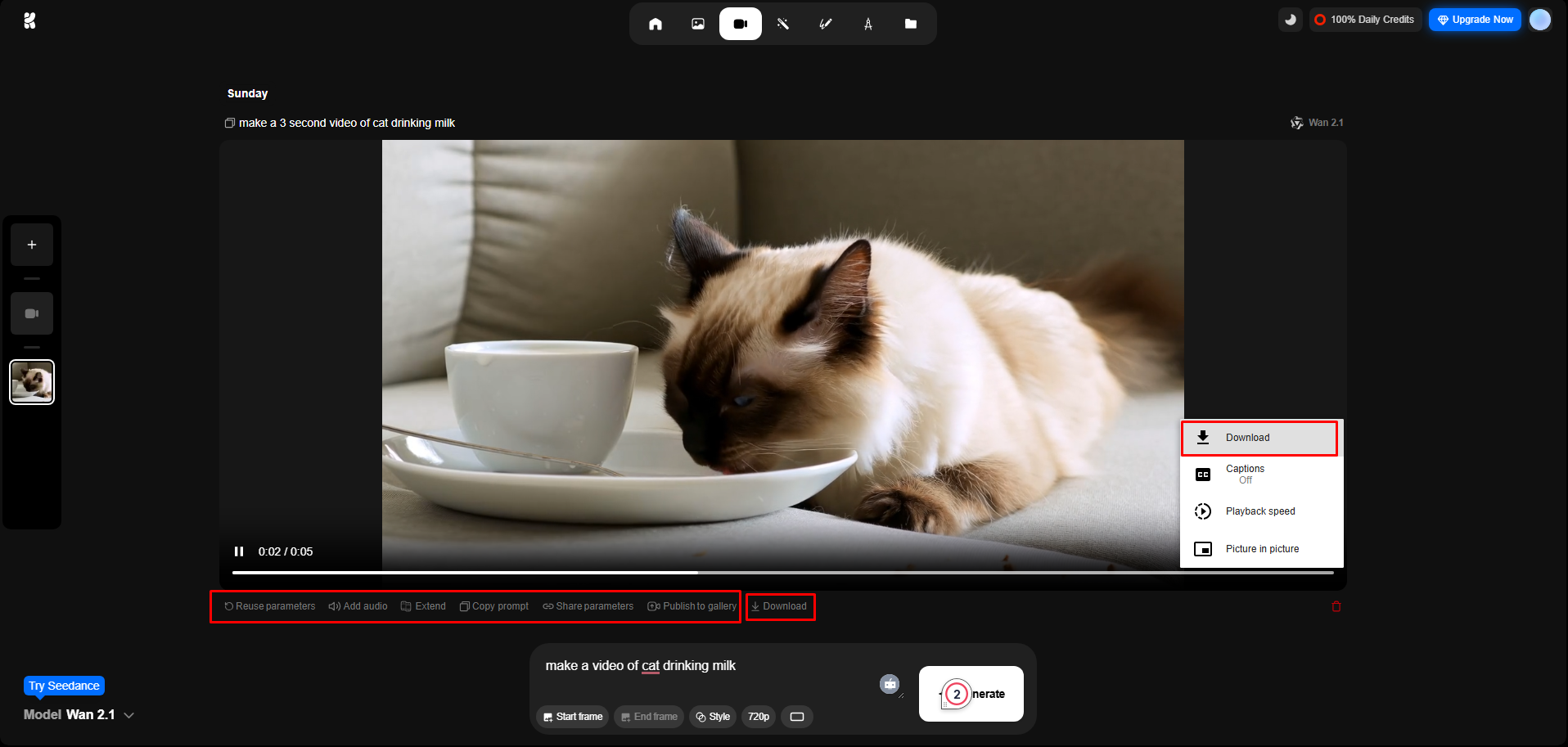
Task: Click Upgrade Now button
Action: coord(1475,20)
